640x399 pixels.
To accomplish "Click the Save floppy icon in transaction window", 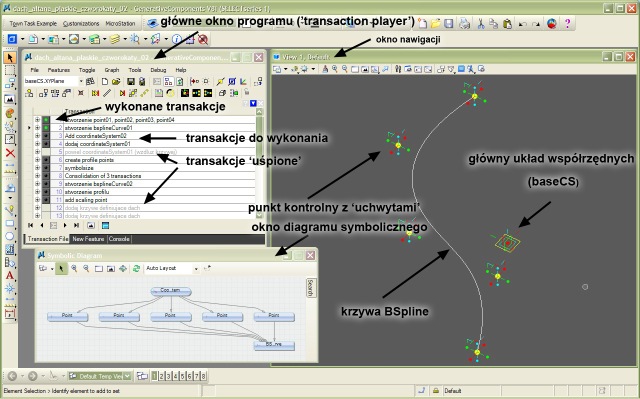I will click(131, 82).
